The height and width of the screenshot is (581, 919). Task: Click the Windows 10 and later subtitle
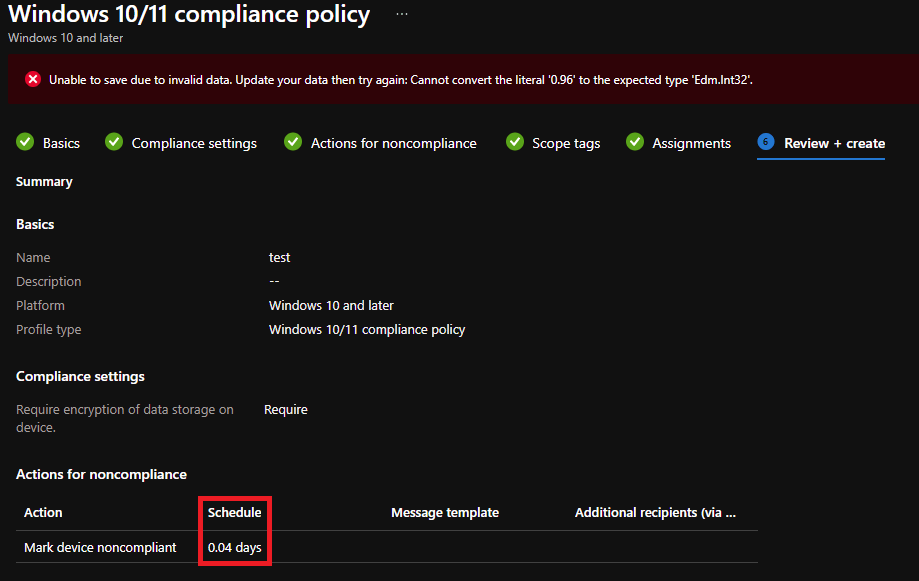click(x=64, y=37)
